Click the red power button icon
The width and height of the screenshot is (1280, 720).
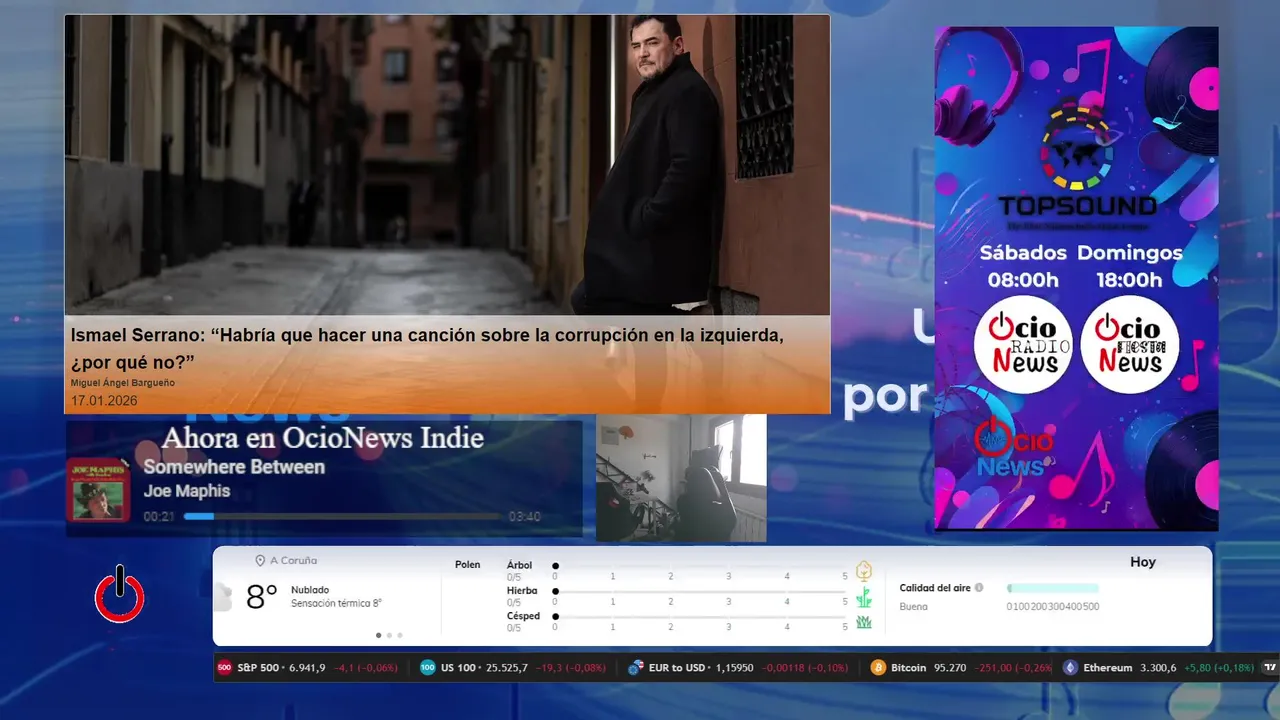120,595
